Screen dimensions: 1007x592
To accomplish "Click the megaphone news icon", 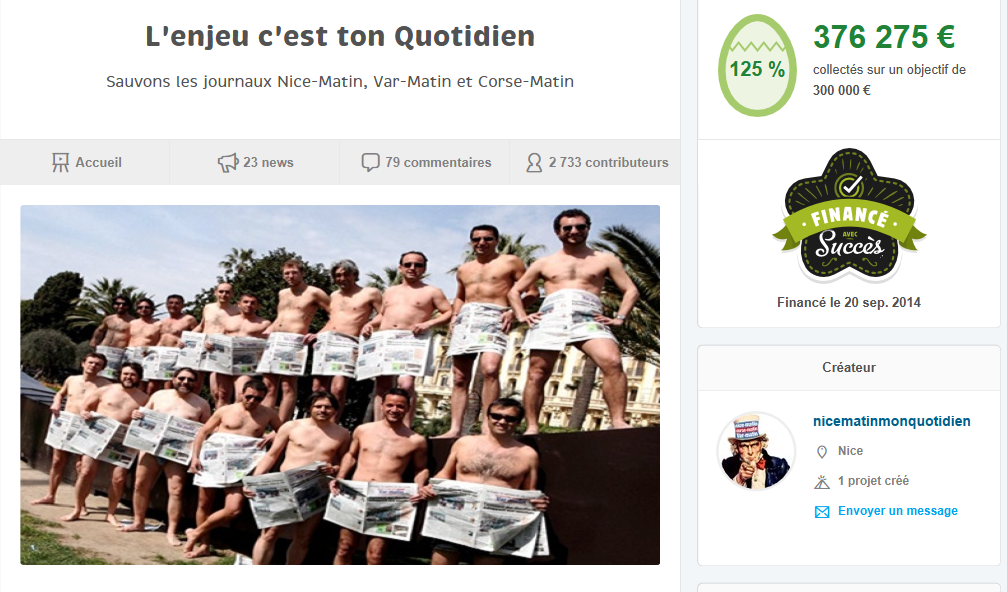I will coord(227,162).
